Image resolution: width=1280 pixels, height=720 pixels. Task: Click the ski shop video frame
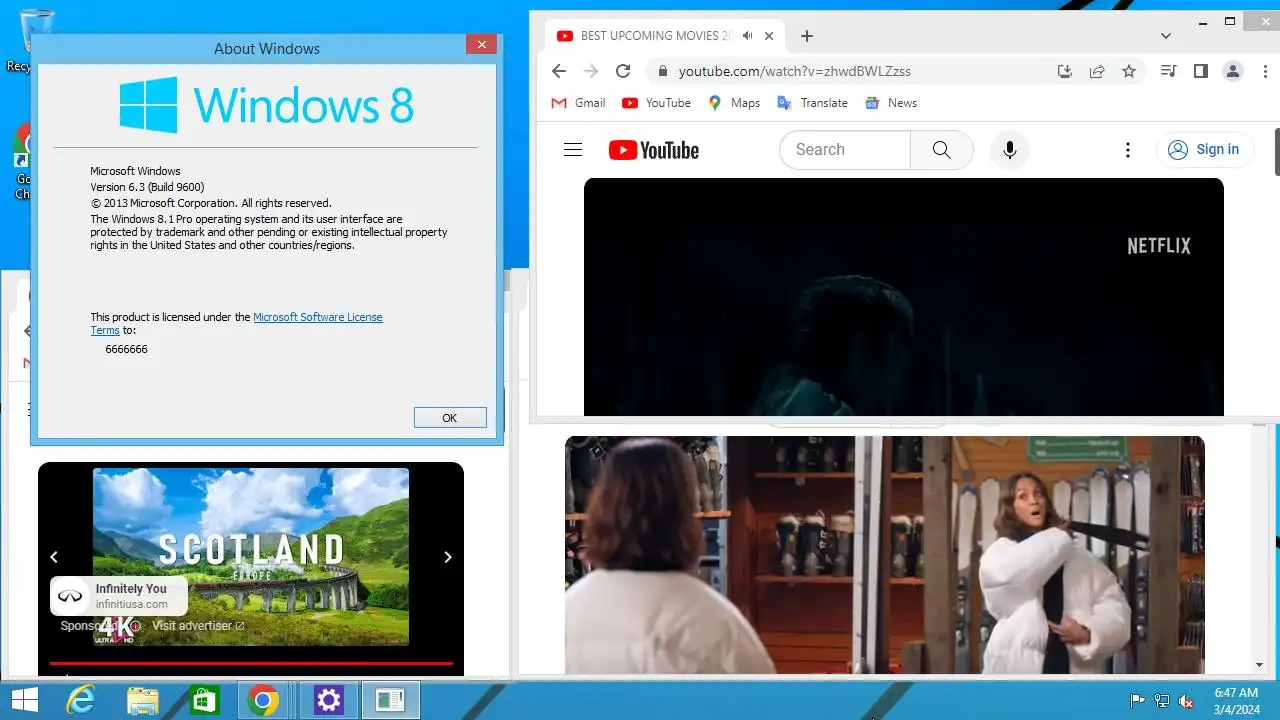pyautogui.click(x=885, y=555)
